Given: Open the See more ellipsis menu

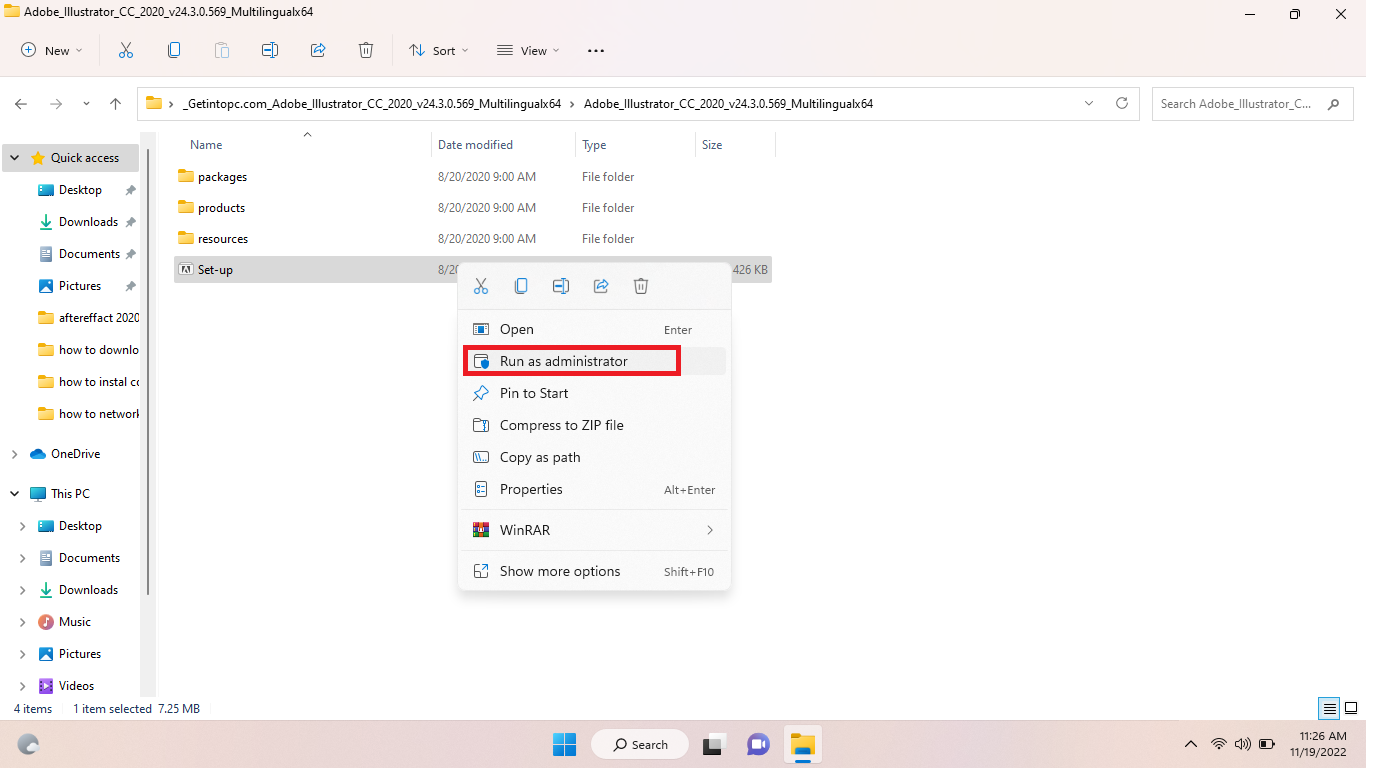Looking at the screenshot, I should (596, 50).
